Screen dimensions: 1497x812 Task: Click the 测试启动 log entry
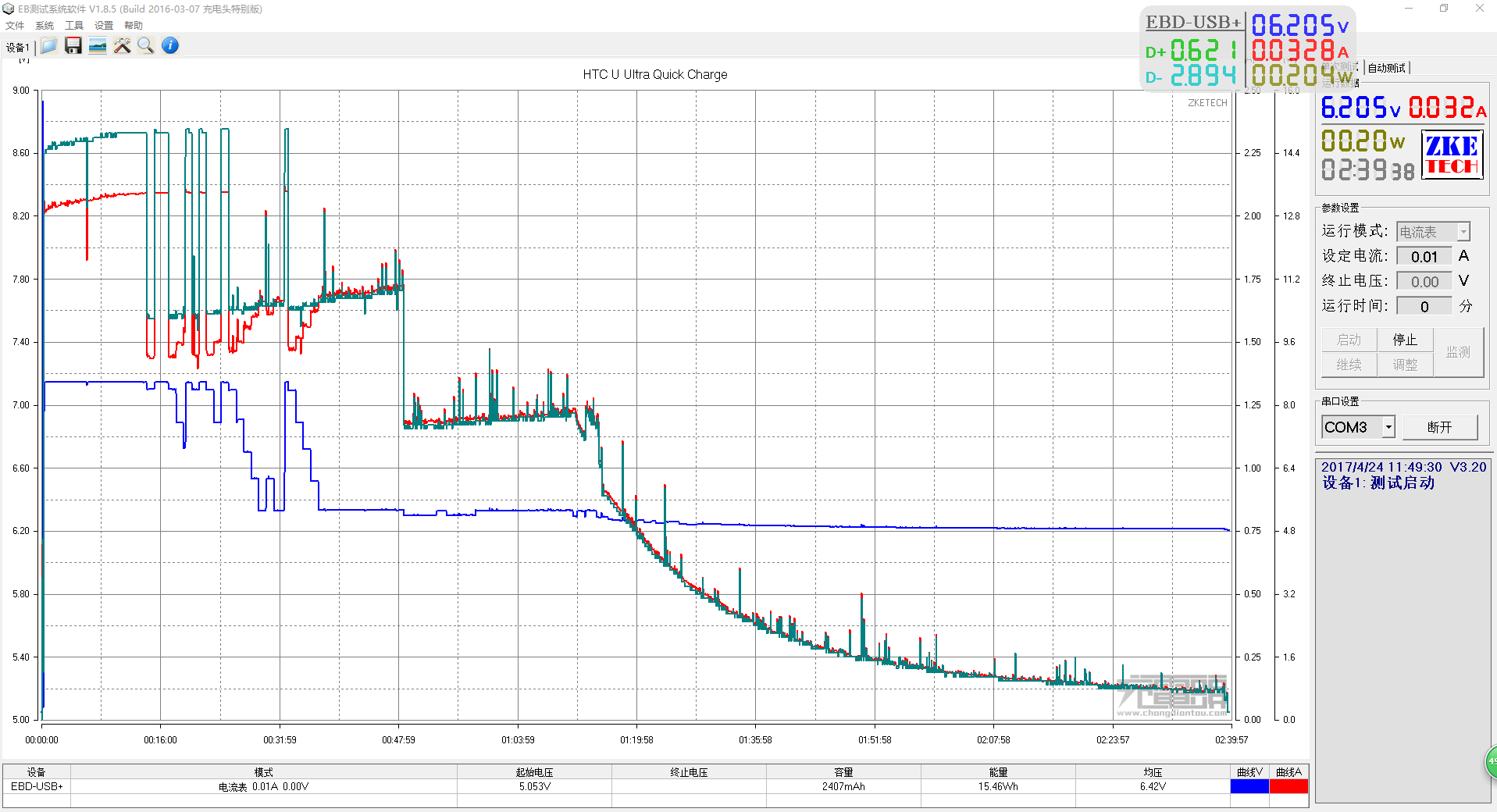tap(1378, 483)
